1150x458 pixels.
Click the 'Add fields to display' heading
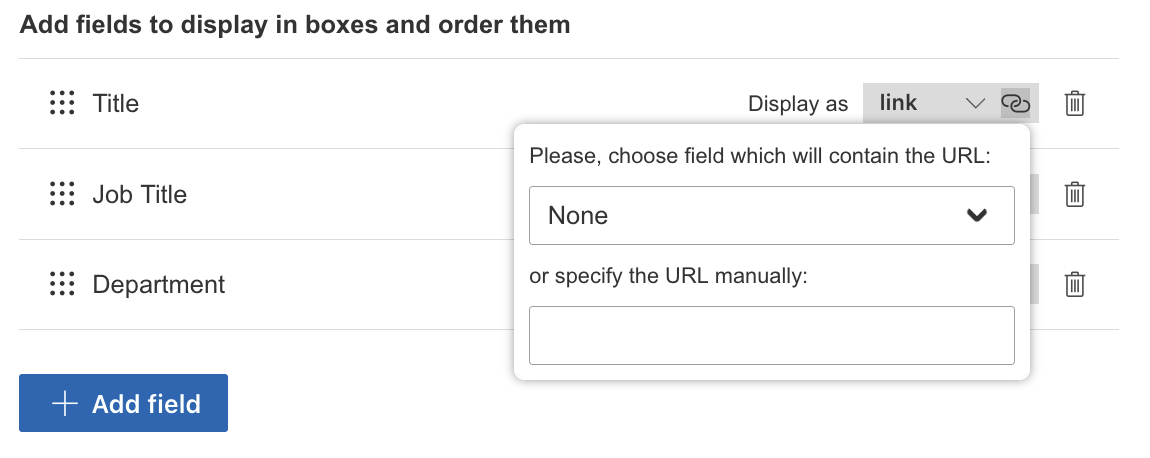(295, 25)
